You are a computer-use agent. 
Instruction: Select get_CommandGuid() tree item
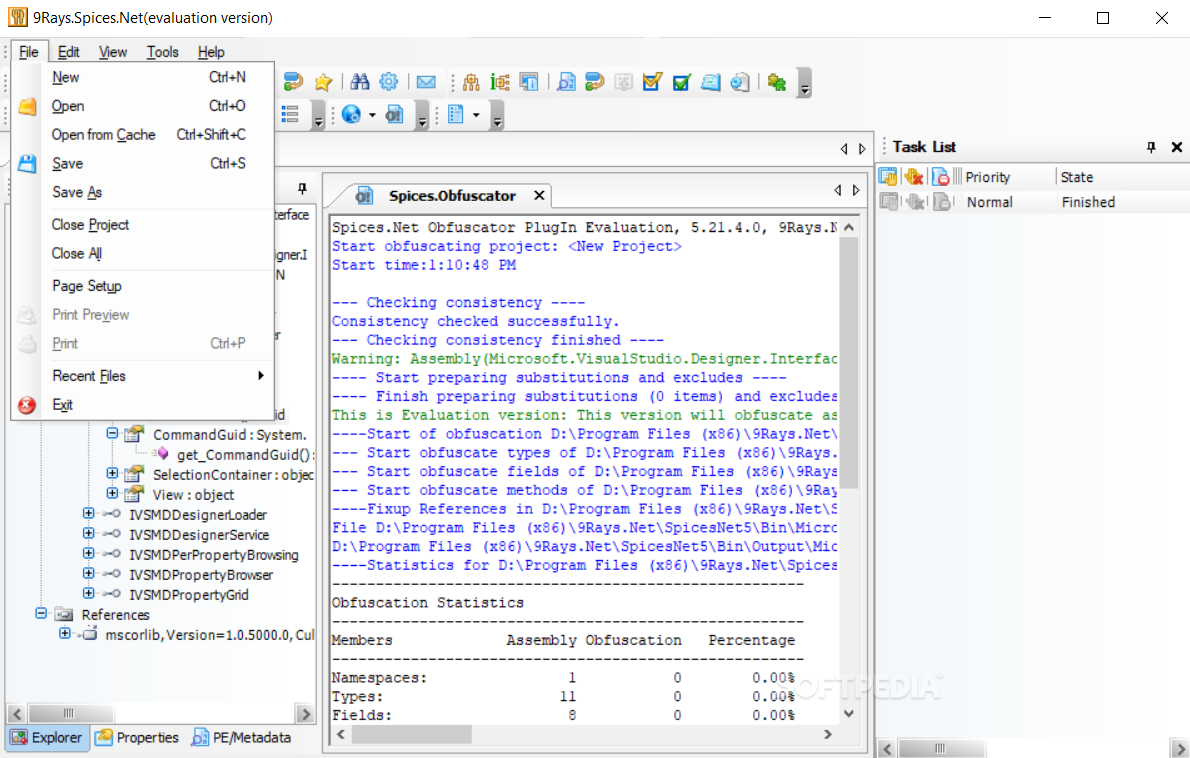[x=244, y=454]
